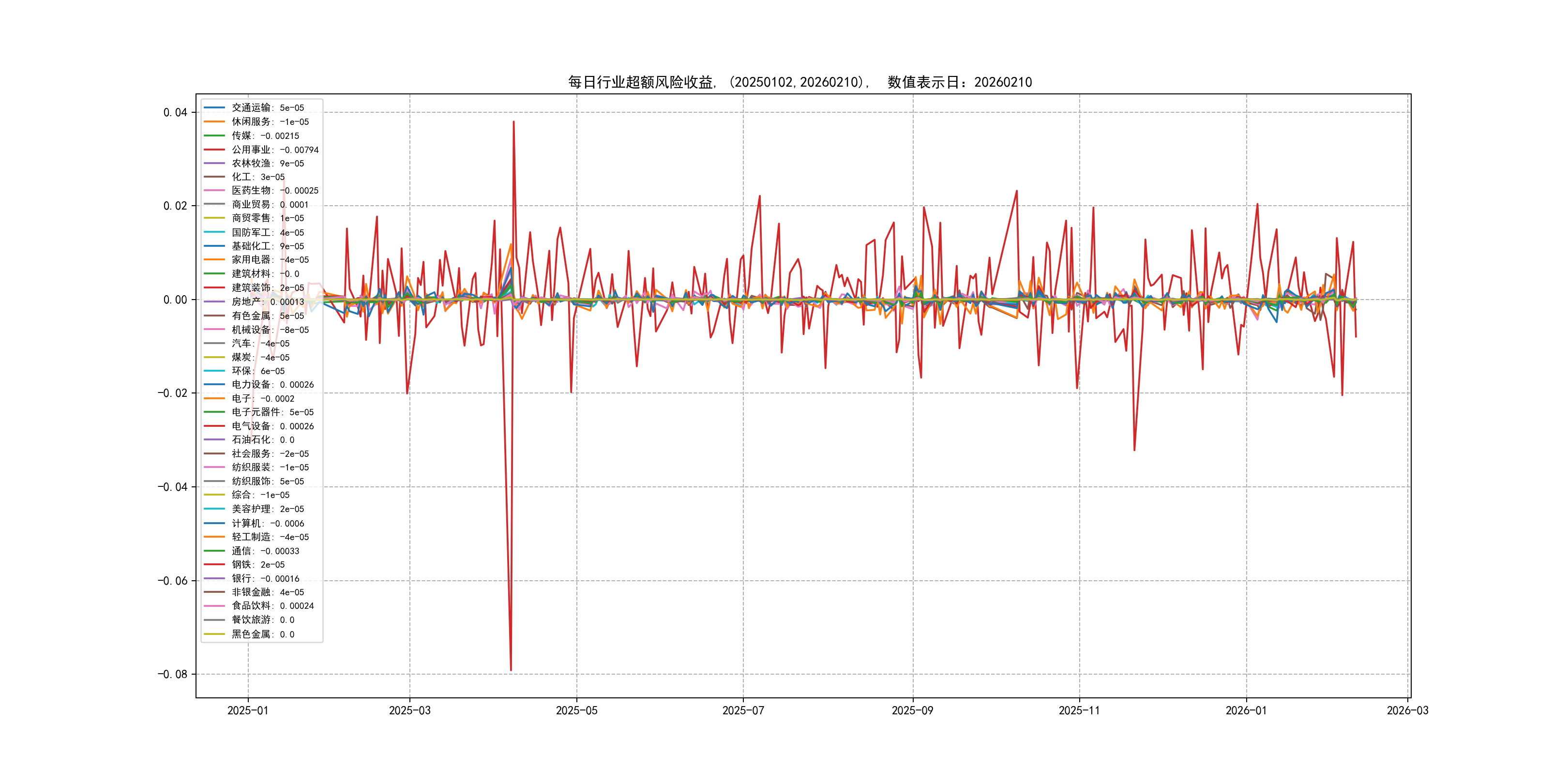Click the 美容护理 cyan legend swatch
This screenshot has height=784, width=1568.
click(214, 509)
